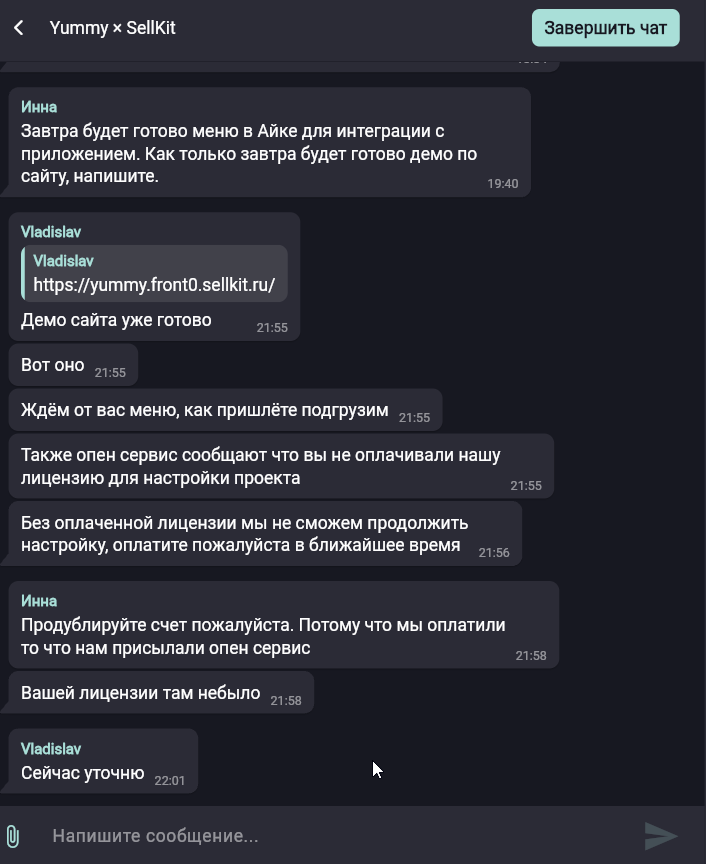This screenshot has height=864, width=706.
Task: Click the 'Также опен сервис сообщают' message
Action: click(261, 466)
